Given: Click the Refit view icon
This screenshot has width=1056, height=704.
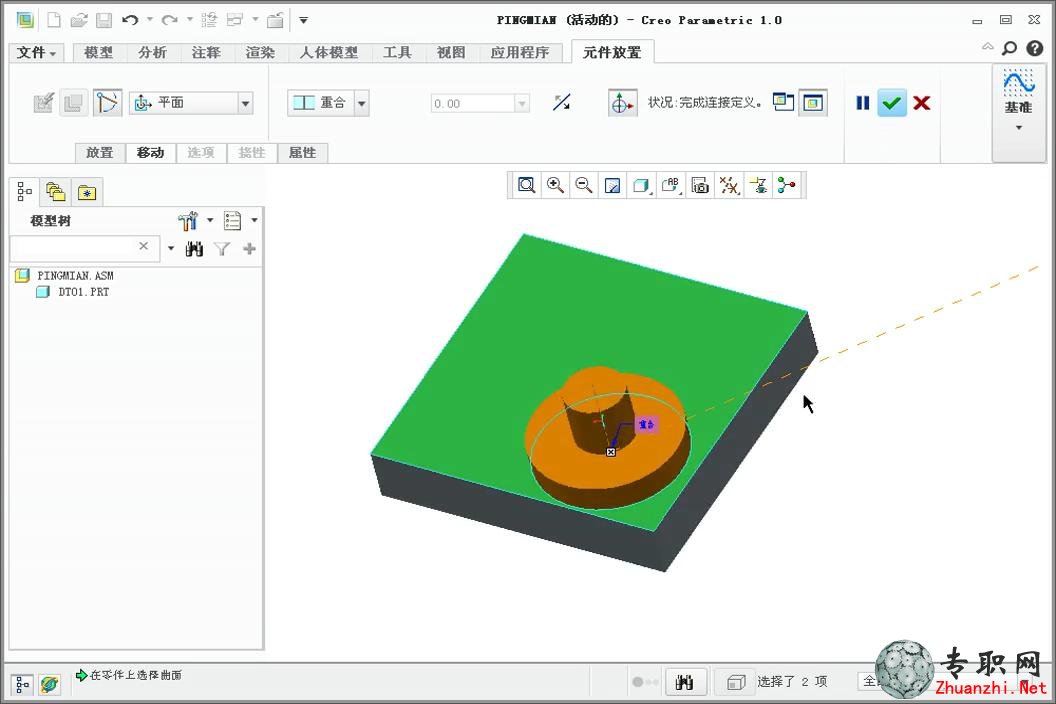Looking at the screenshot, I should [x=526, y=185].
